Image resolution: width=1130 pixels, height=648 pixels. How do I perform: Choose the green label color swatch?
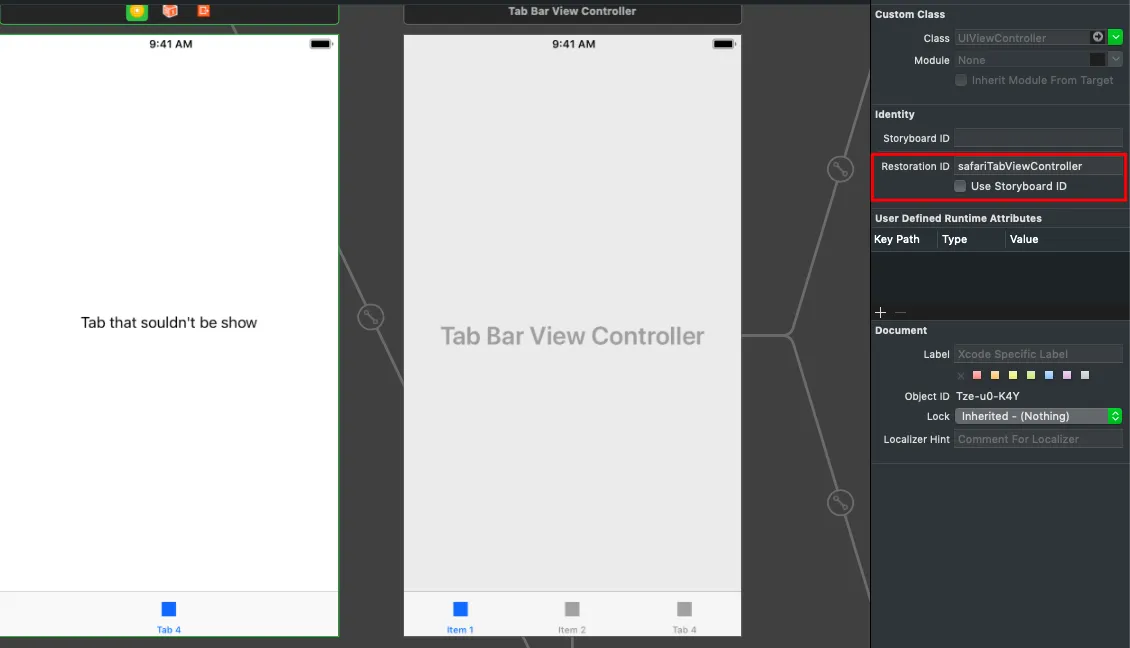tap(1031, 375)
